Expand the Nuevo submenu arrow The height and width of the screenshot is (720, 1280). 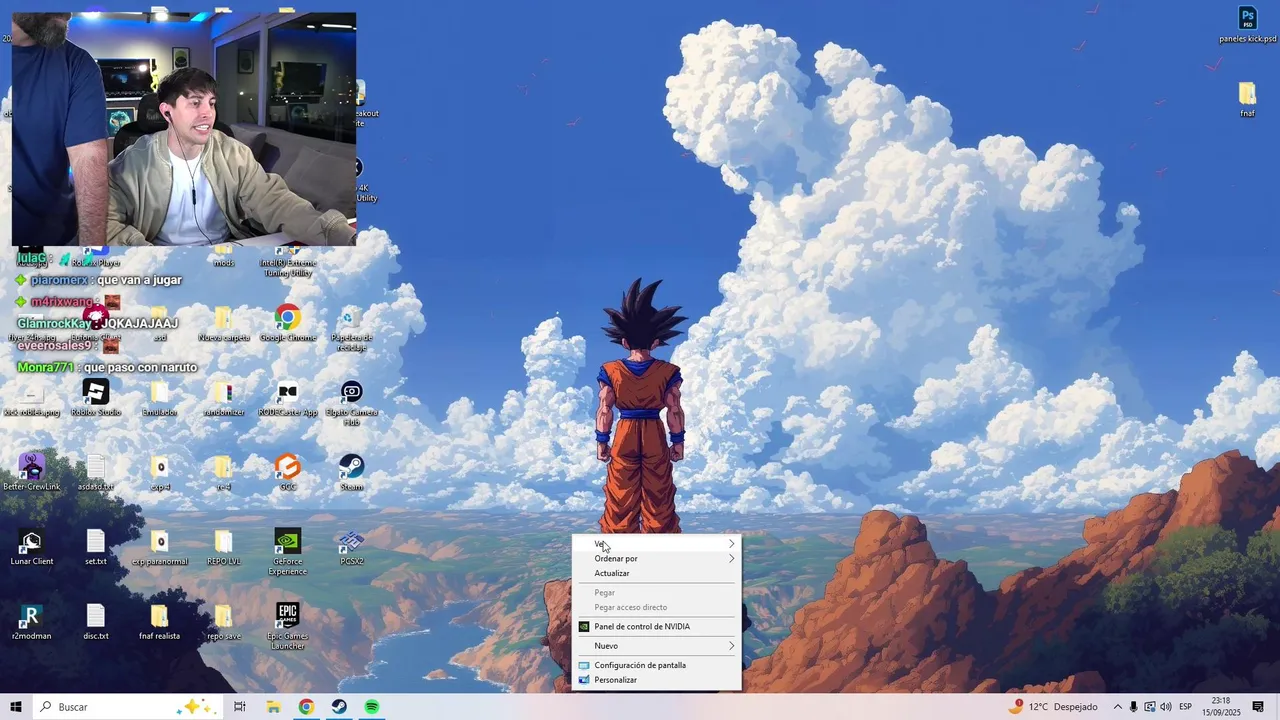(x=731, y=646)
